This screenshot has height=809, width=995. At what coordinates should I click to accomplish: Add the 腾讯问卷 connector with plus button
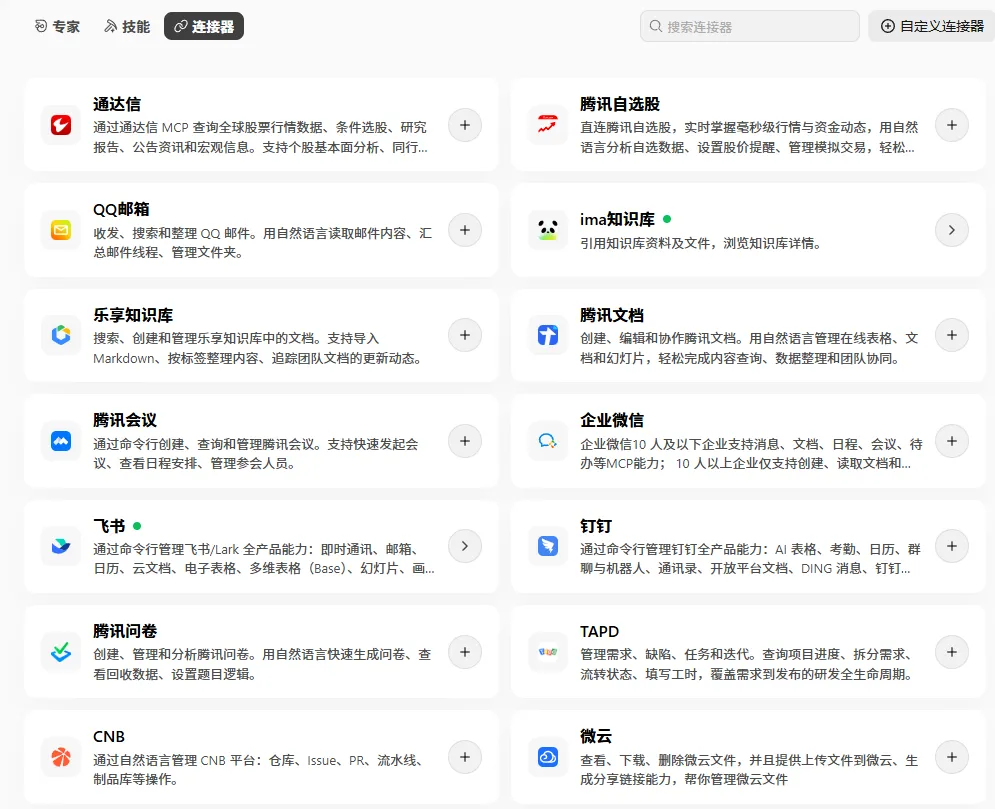coord(465,652)
